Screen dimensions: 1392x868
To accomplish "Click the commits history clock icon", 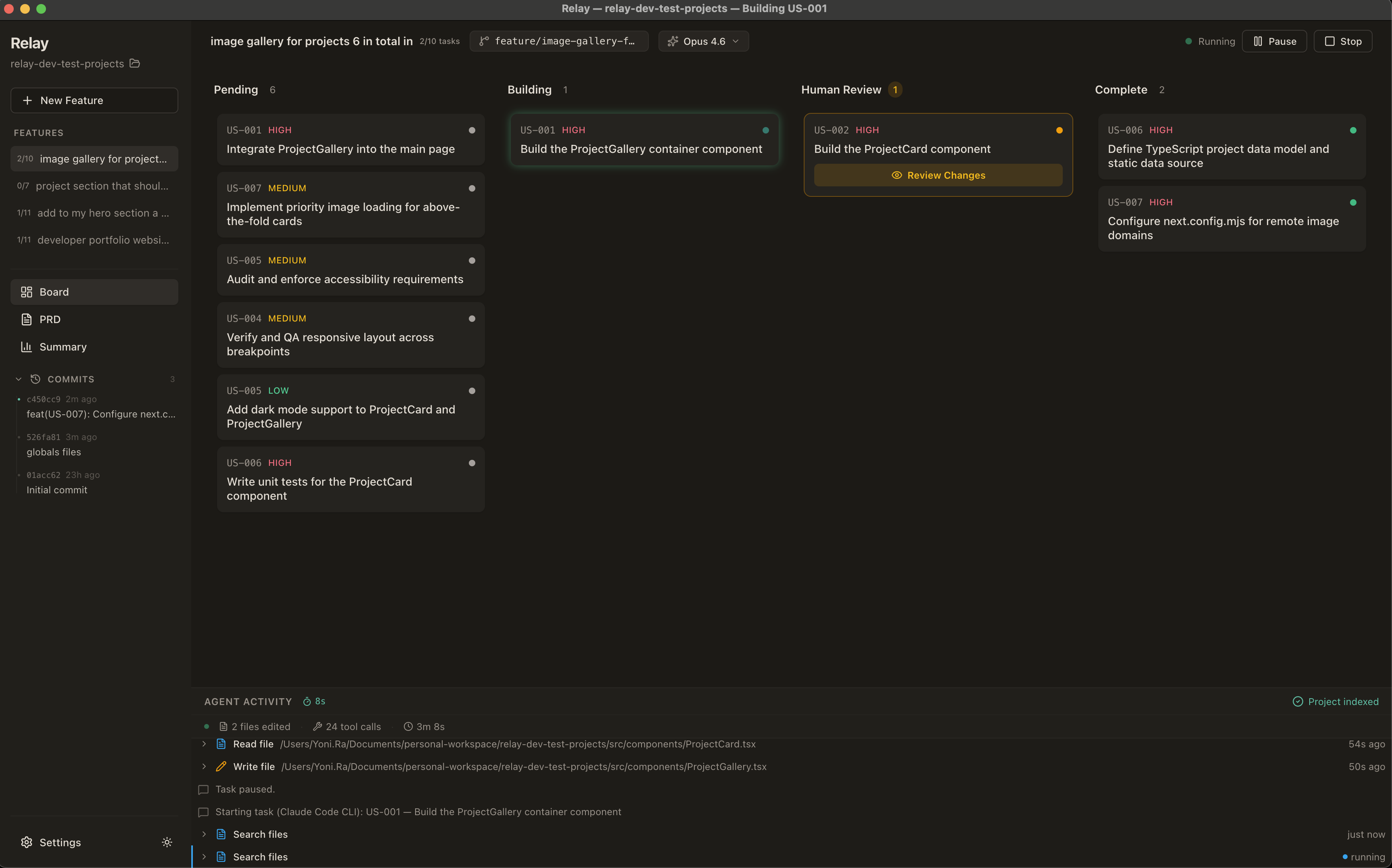I will (36, 379).
